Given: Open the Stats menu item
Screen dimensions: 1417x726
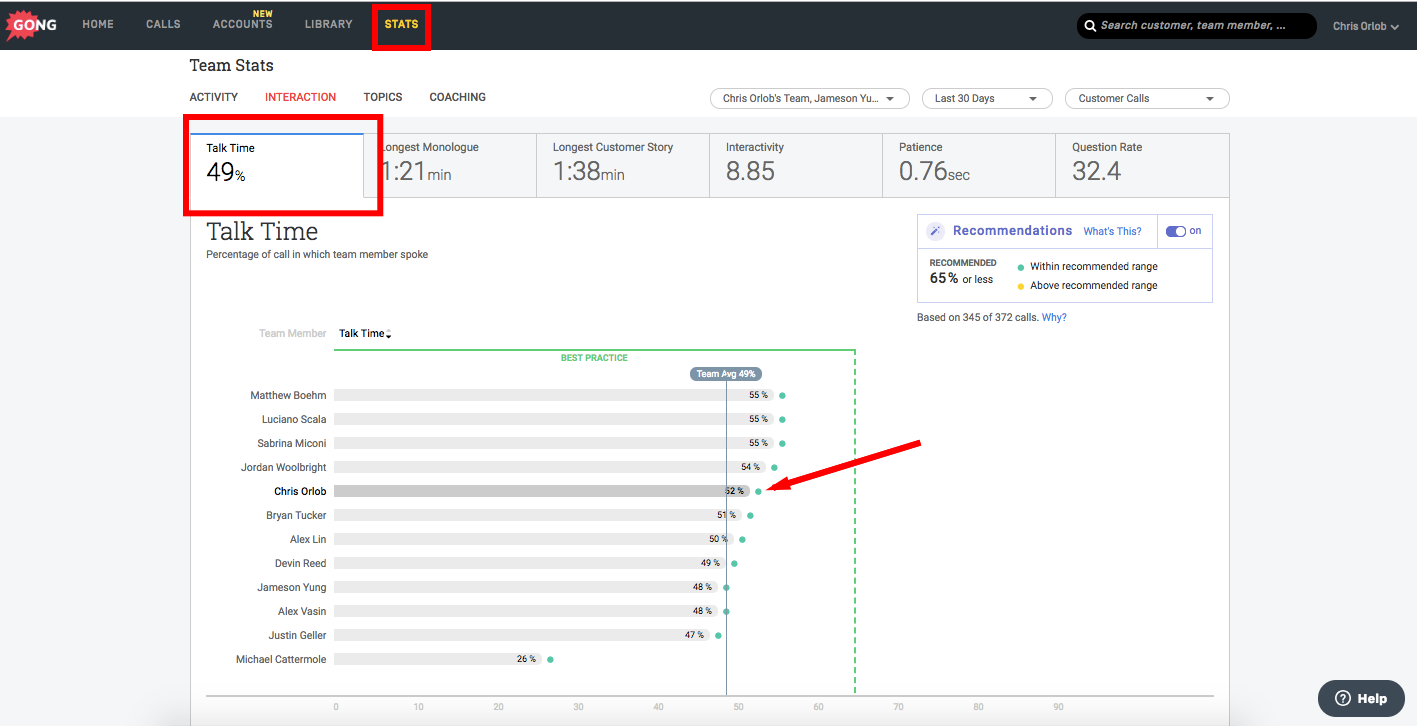Looking at the screenshot, I should [401, 24].
